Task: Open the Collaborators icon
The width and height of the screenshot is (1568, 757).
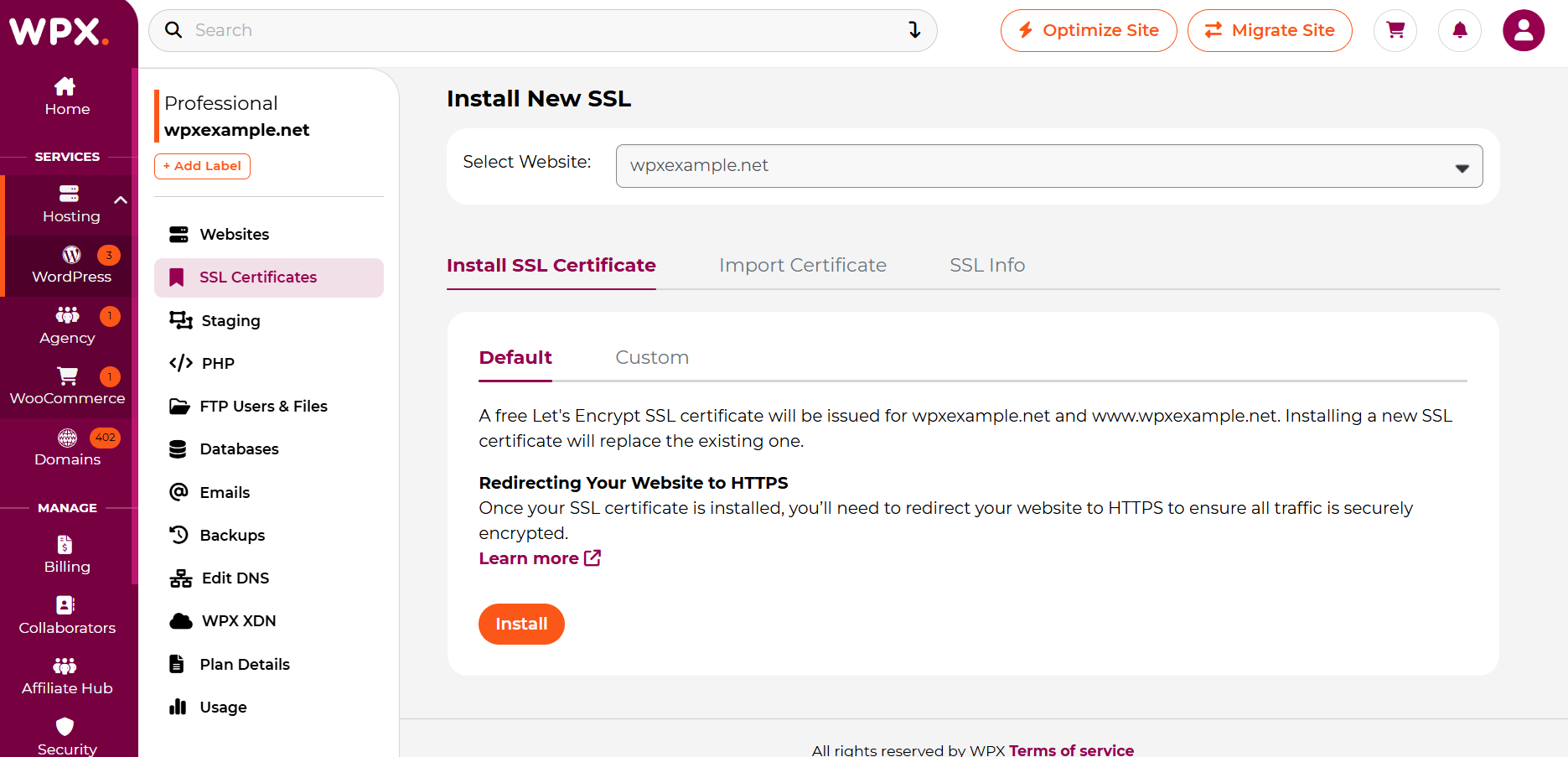Action: tap(65, 605)
